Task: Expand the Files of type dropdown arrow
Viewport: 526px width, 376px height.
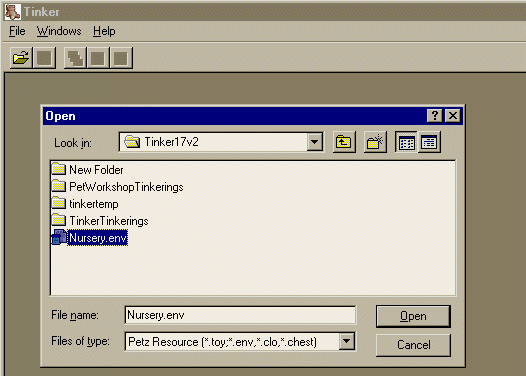Action: tap(347, 341)
